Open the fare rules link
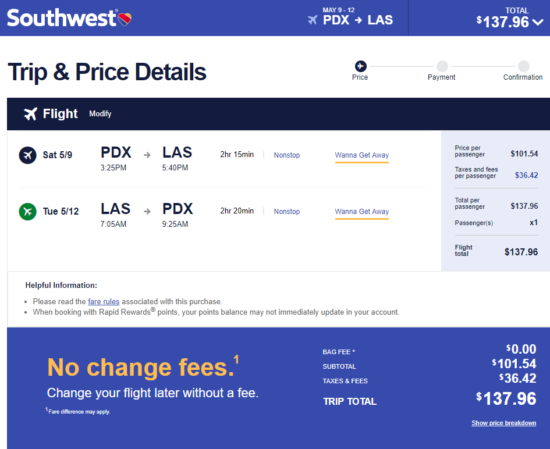550x449 pixels. [x=103, y=301]
